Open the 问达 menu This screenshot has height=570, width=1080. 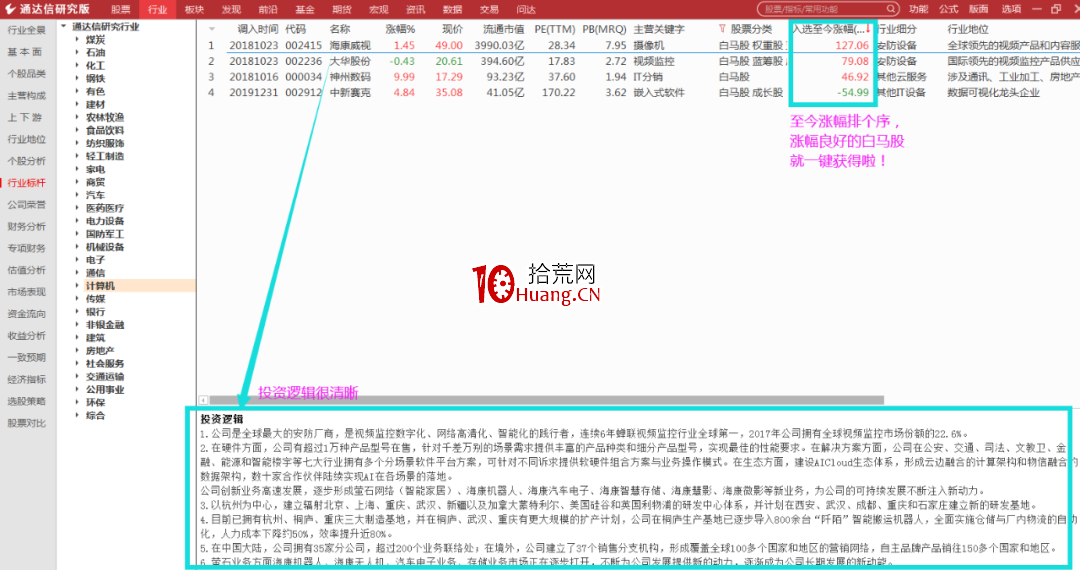pos(526,9)
